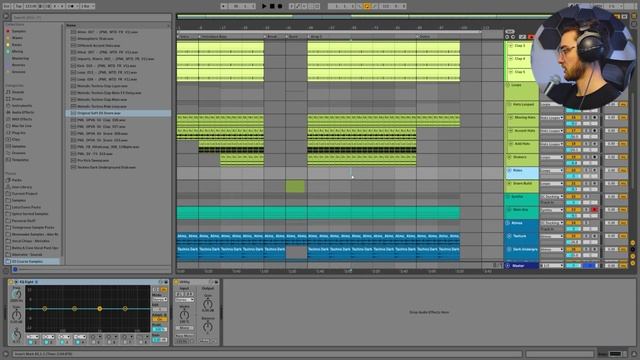The height and width of the screenshot is (360, 640).
Task: Select the green Snare Build clip
Action: 295,187
